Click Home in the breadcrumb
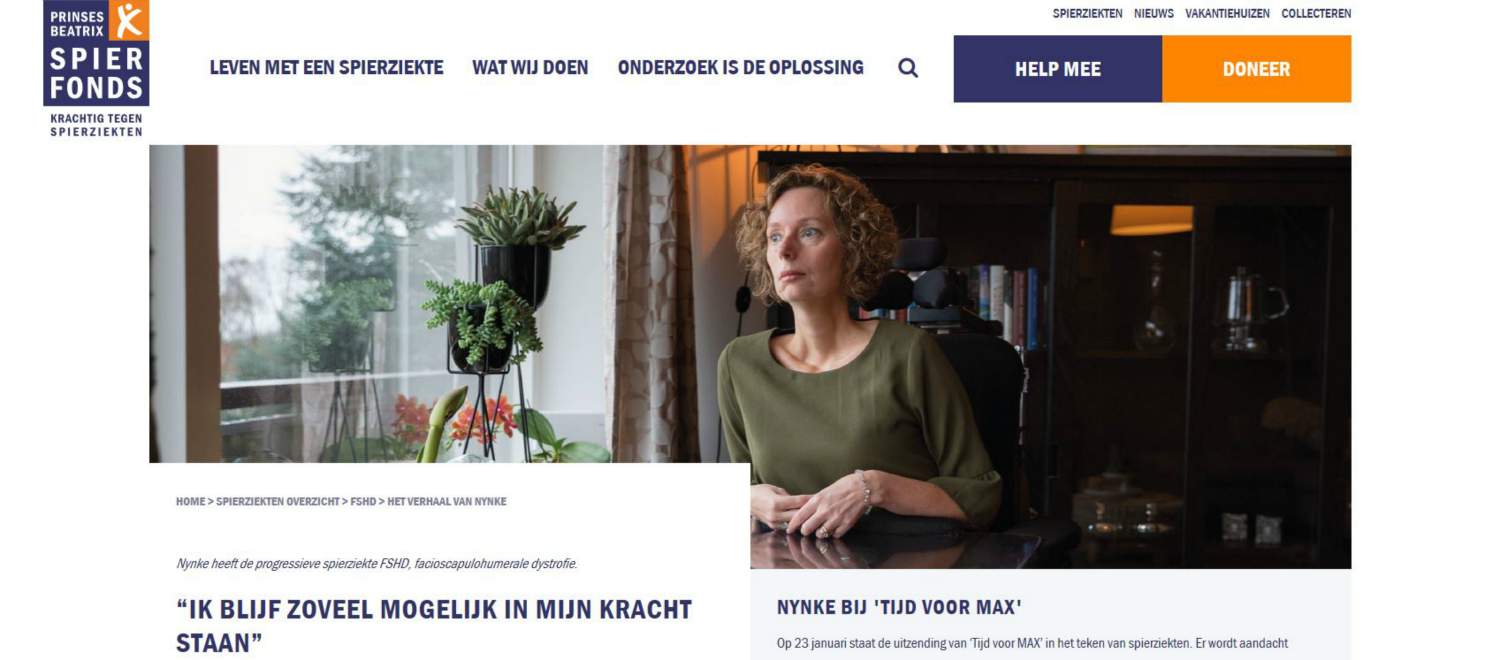Image resolution: width=1500 pixels, height=660 pixels. pyautogui.click(x=190, y=502)
